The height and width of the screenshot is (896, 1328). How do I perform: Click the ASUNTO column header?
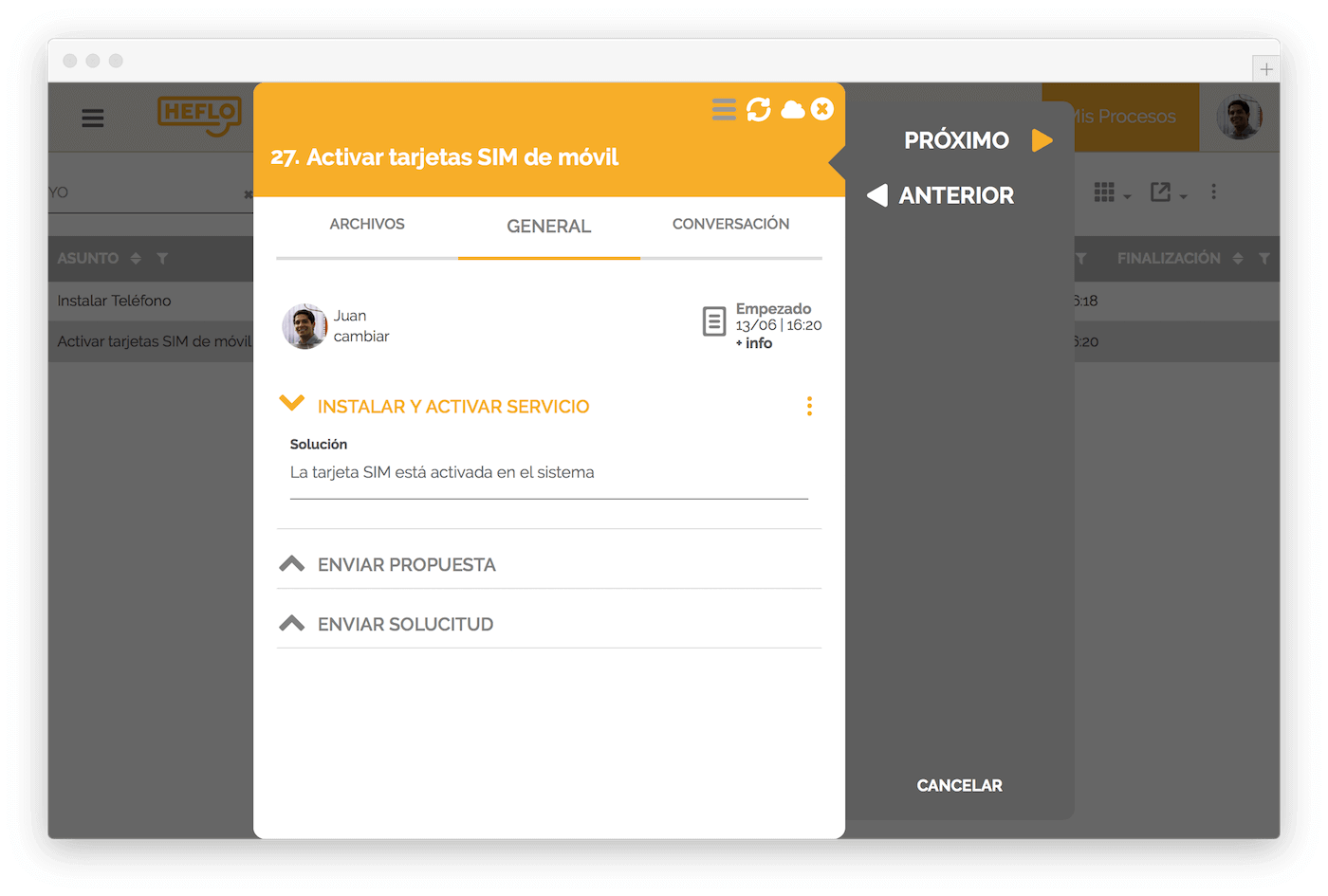[x=87, y=259]
